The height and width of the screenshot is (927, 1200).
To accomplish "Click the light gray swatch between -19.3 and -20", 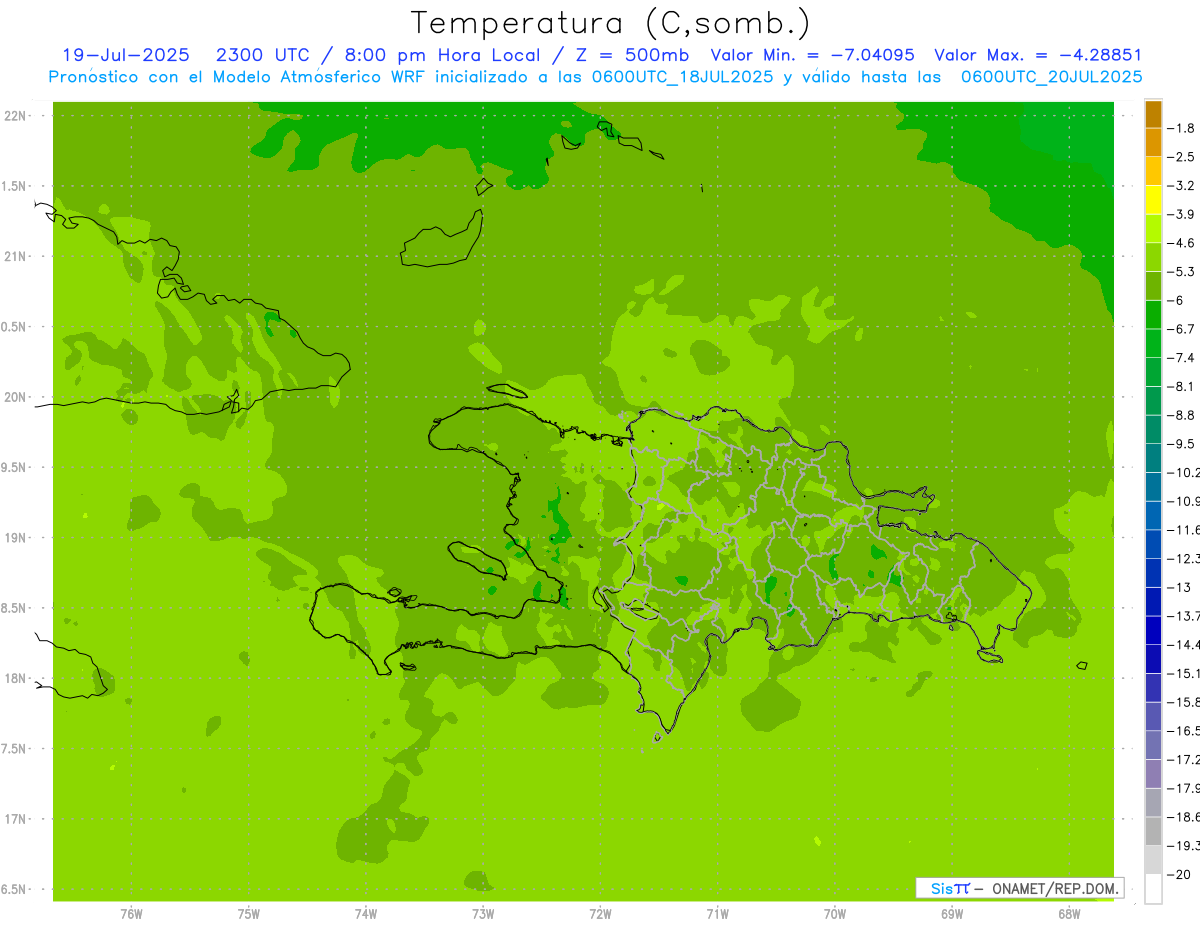I will [x=1153, y=860].
